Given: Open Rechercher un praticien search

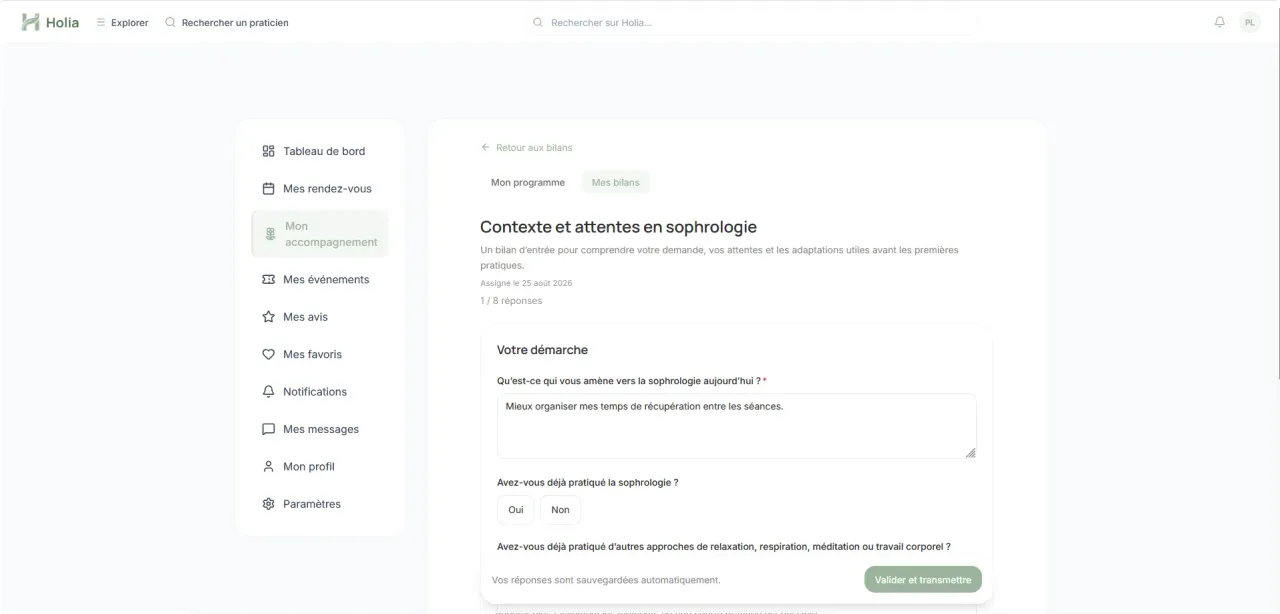Looking at the screenshot, I should pos(227,22).
